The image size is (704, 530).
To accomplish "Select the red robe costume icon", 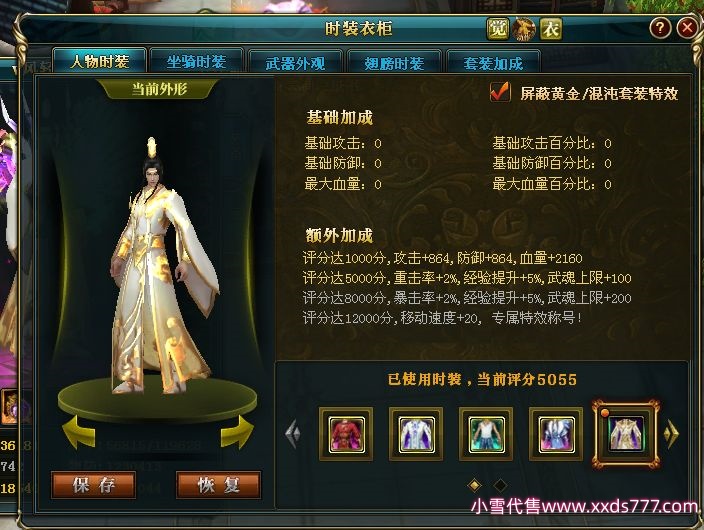I will pyautogui.click(x=346, y=434).
